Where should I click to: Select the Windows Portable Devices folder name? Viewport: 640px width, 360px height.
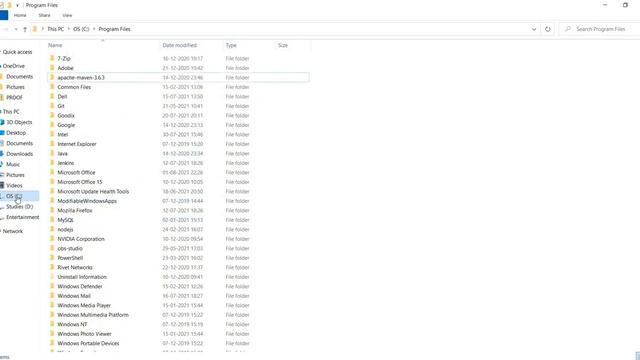coord(88,343)
